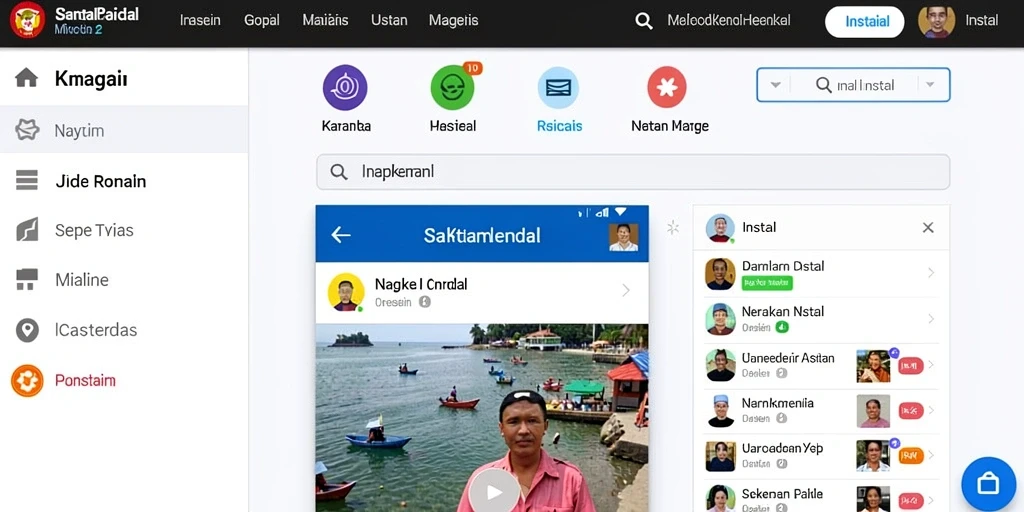Viewport: 1024px width, 512px height.
Task: Open Damlarn Dstal avatar
Action: (x=720, y=274)
